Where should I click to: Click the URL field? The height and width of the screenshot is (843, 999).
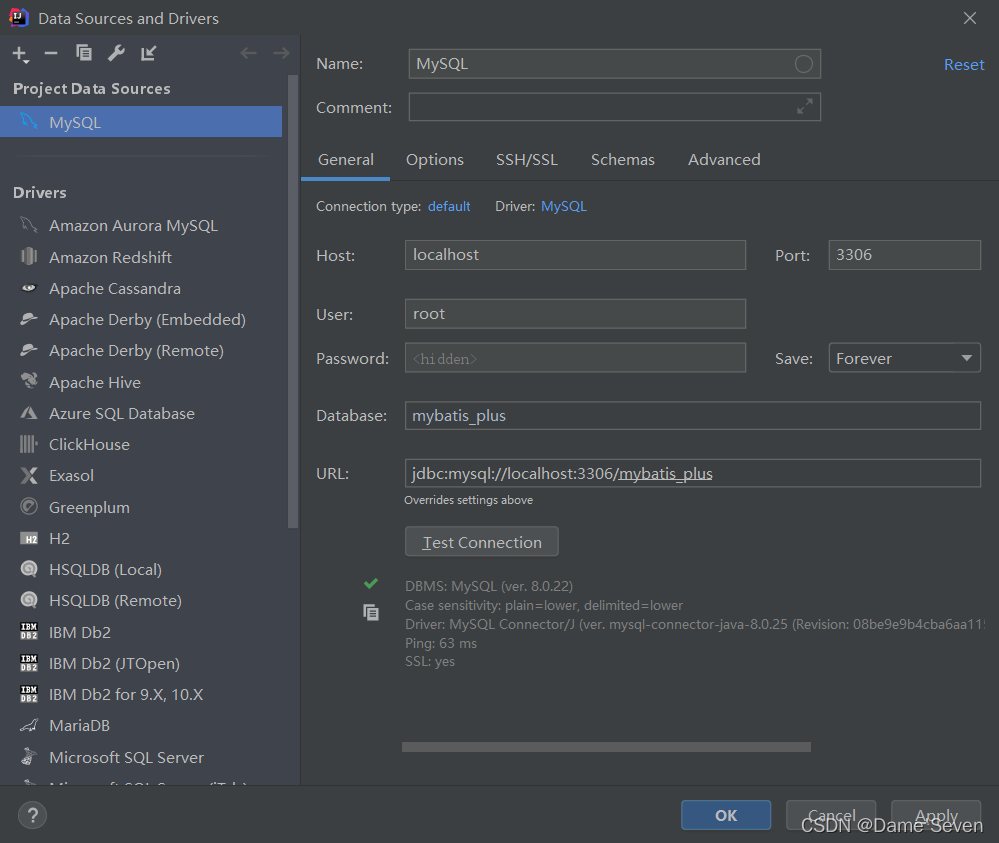693,473
